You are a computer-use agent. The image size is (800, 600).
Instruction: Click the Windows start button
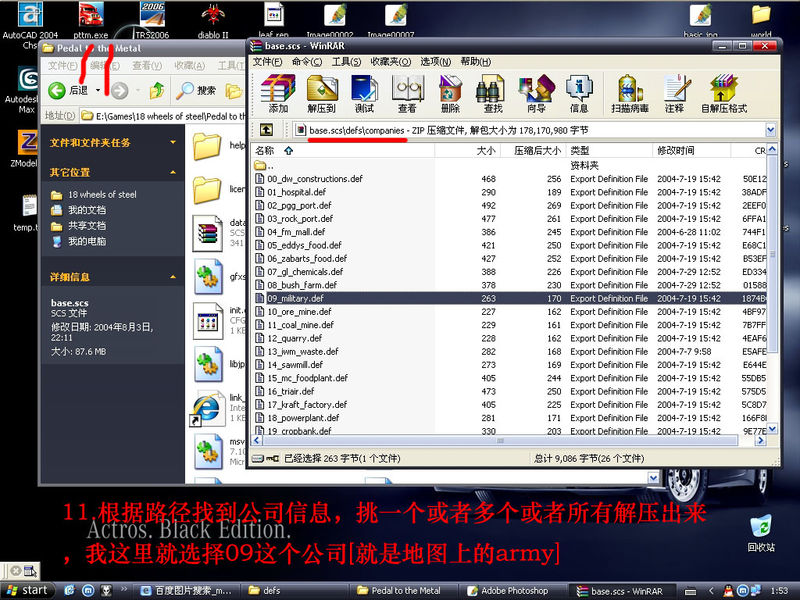28,590
